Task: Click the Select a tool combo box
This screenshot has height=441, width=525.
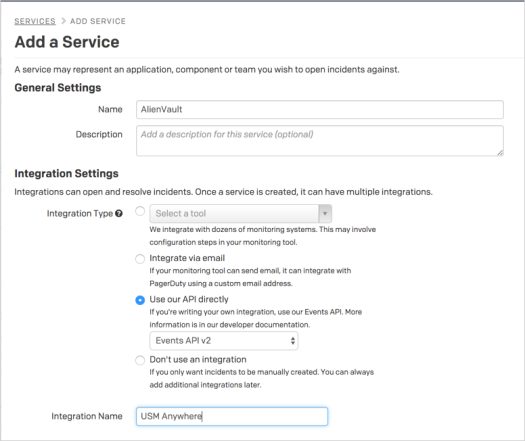Action: (241, 213)
